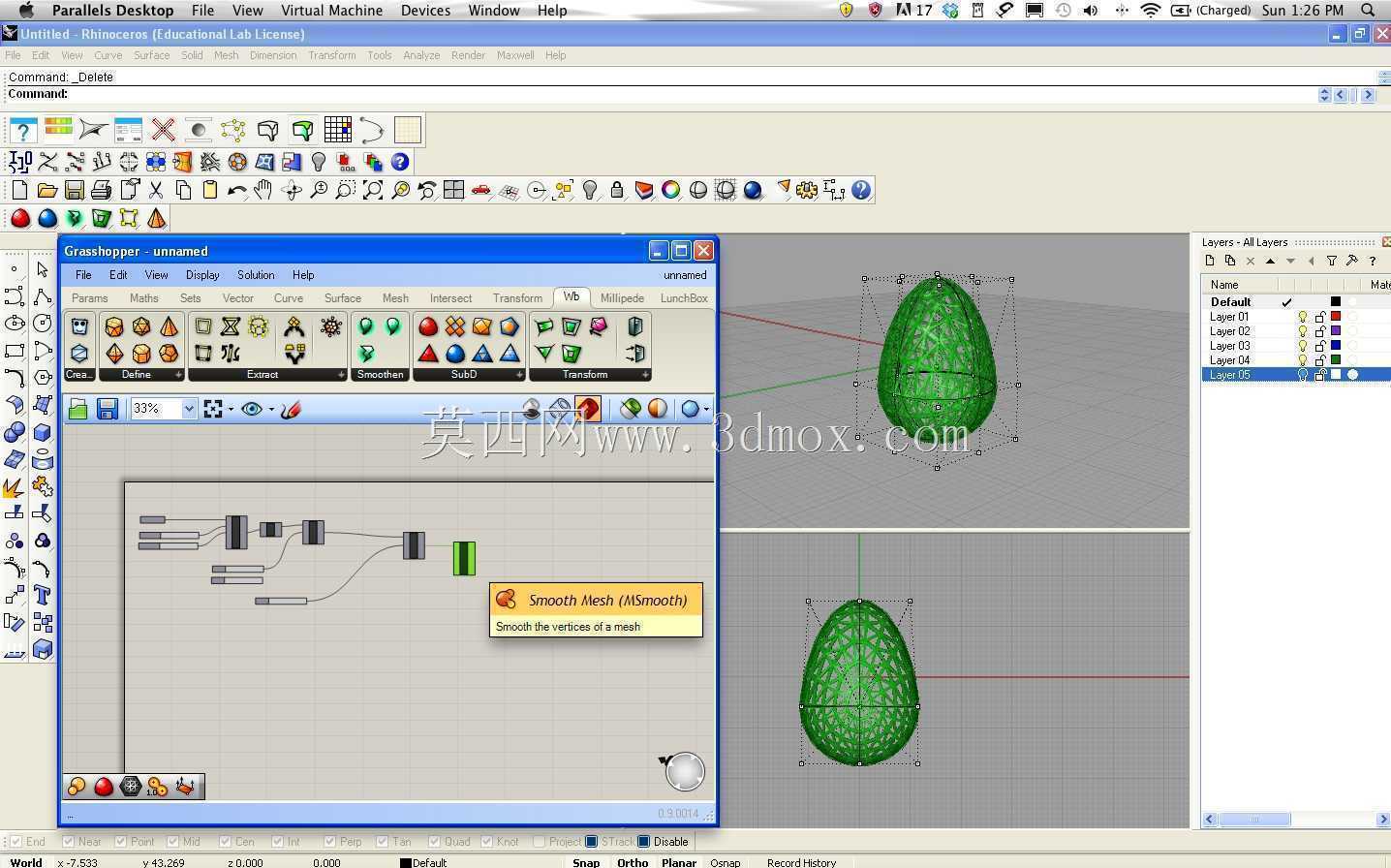Open the Rhino command history dropdown arrow
1391x868 pixels.
(1324, 95)
